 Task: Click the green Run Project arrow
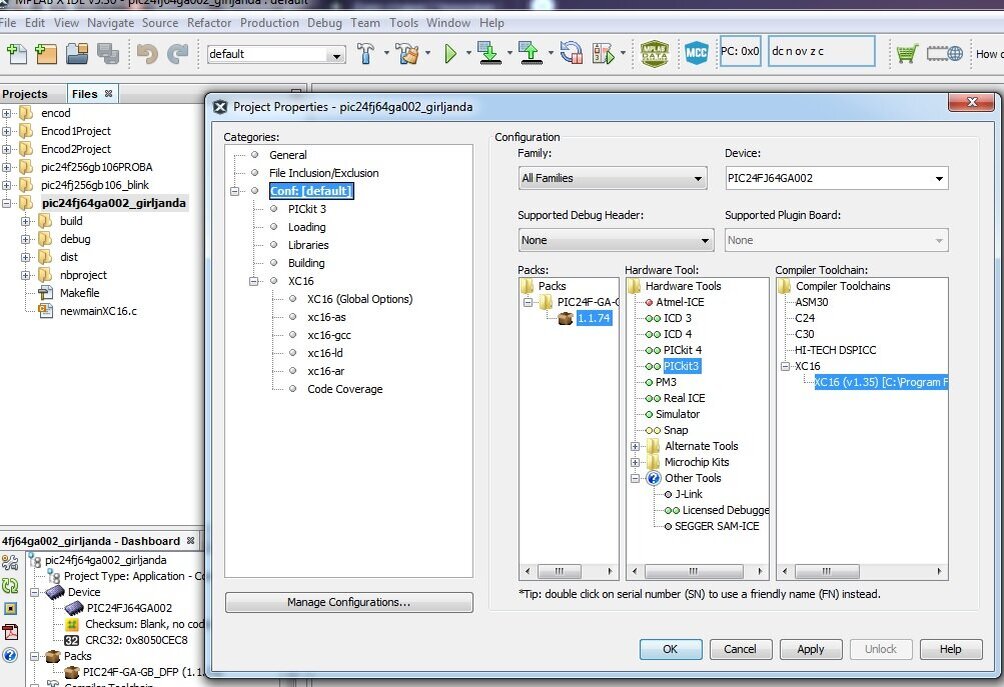[450, 54]
